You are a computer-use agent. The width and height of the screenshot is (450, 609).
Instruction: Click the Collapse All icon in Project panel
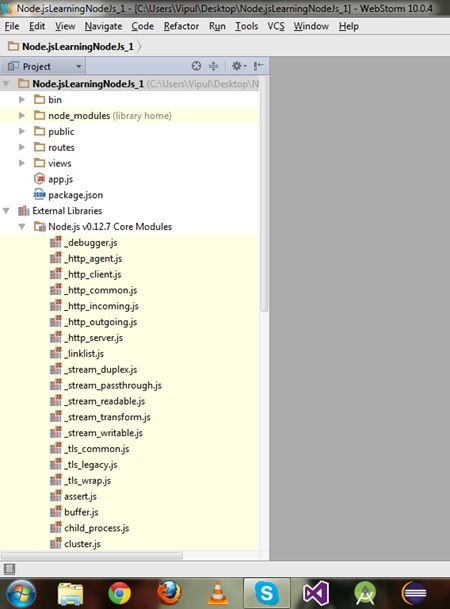(214, 66)
